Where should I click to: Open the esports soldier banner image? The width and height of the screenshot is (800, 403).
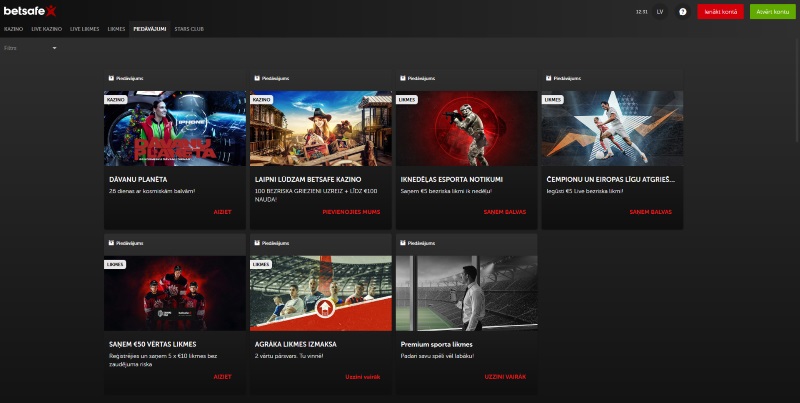(x=467, y=129)
